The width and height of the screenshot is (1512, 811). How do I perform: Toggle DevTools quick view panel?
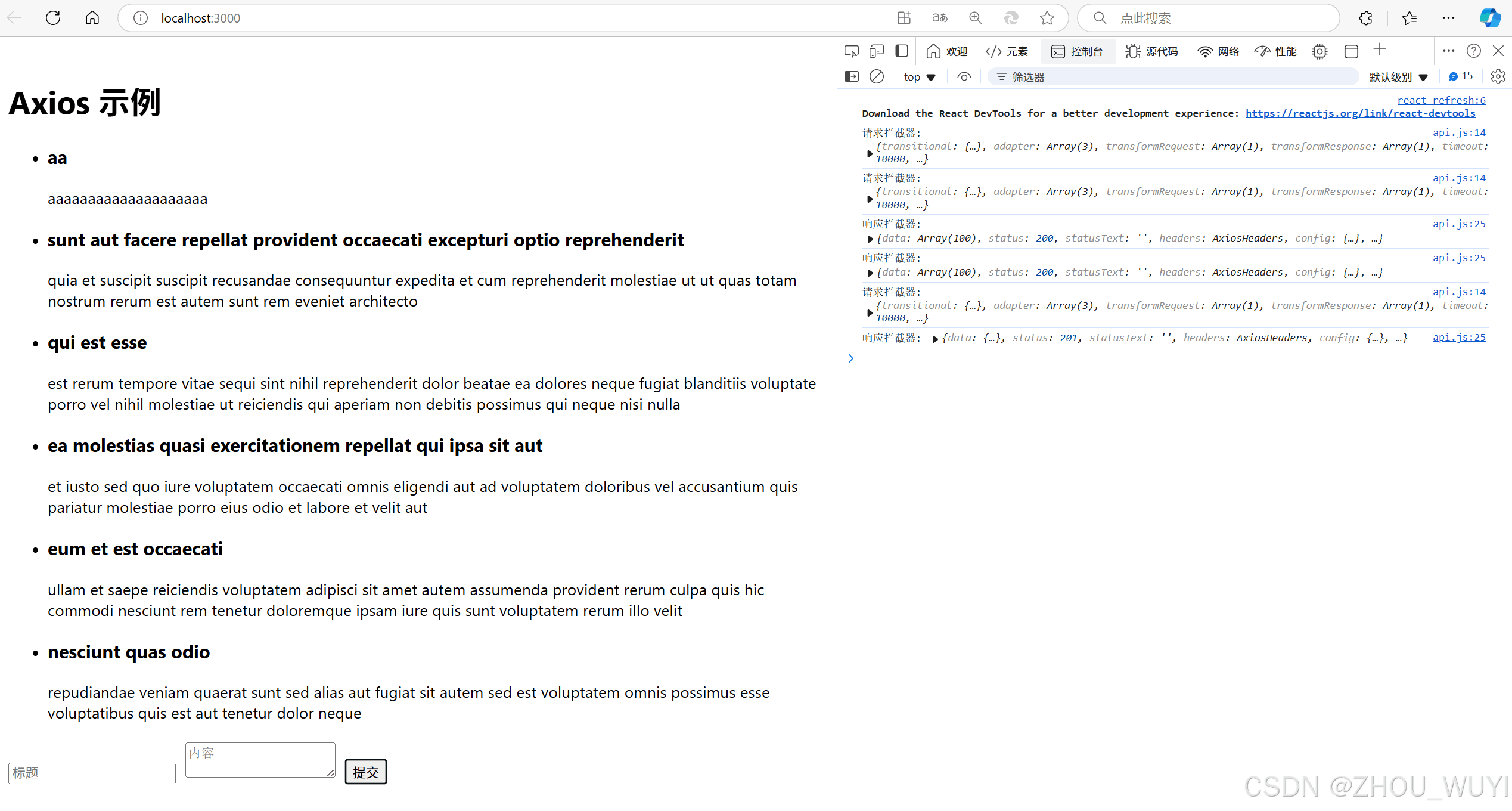click(x=902, y=51)
